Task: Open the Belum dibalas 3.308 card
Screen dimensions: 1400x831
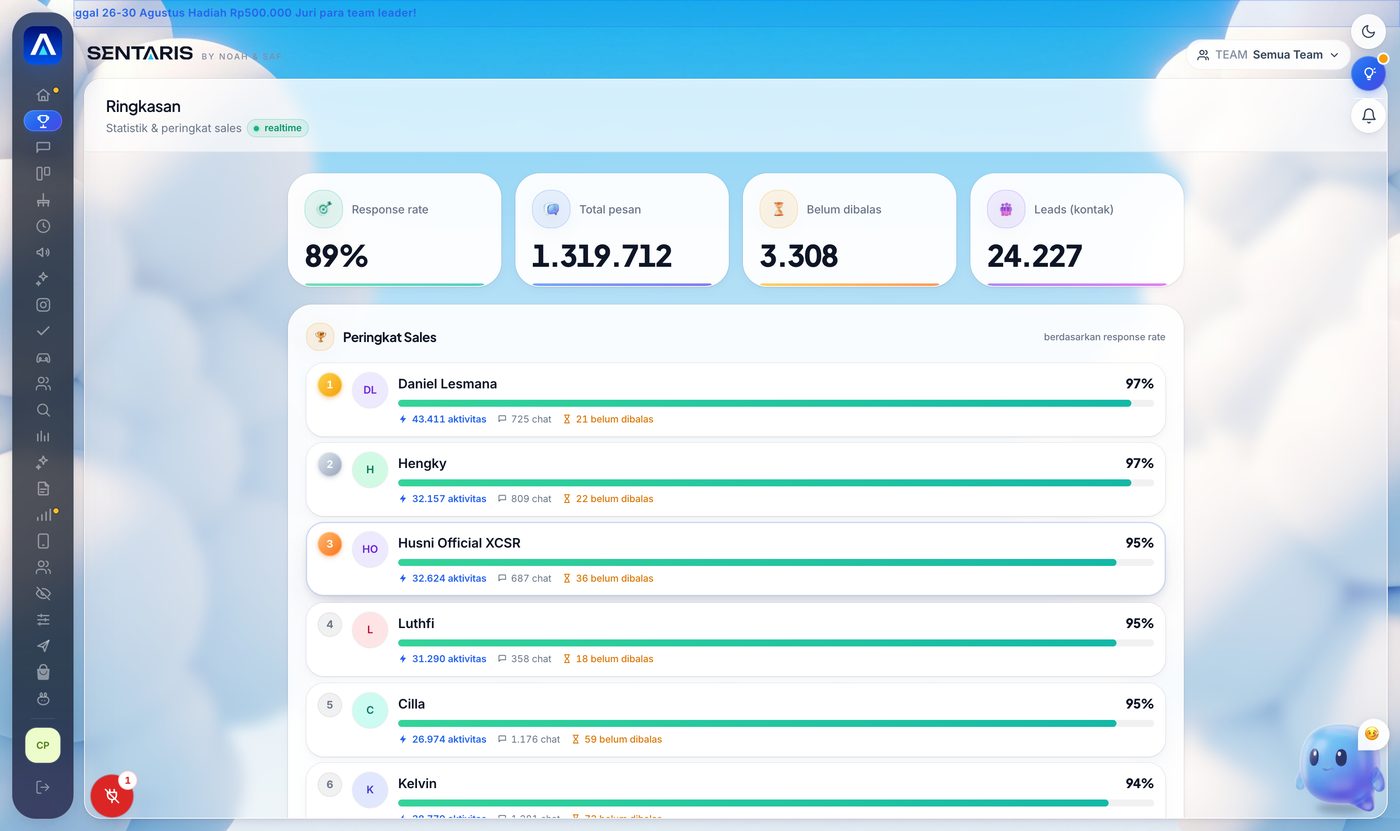Action: [x=849, y=230]
